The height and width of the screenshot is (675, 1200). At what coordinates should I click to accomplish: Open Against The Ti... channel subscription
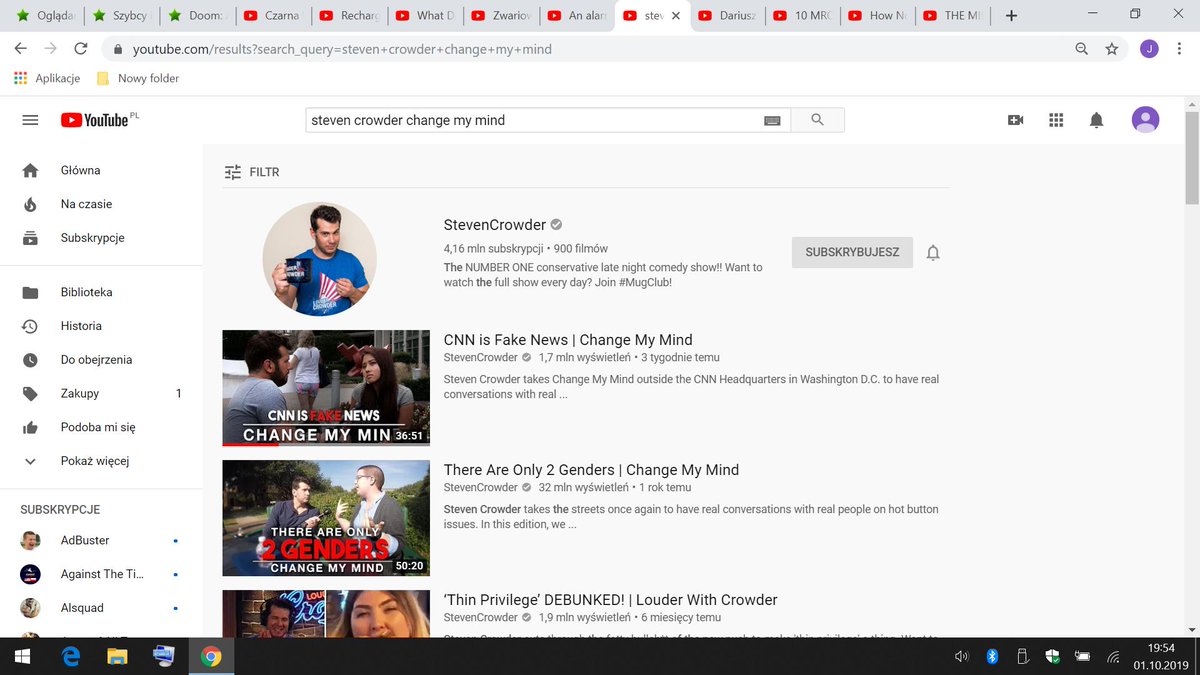pos(101,574)
